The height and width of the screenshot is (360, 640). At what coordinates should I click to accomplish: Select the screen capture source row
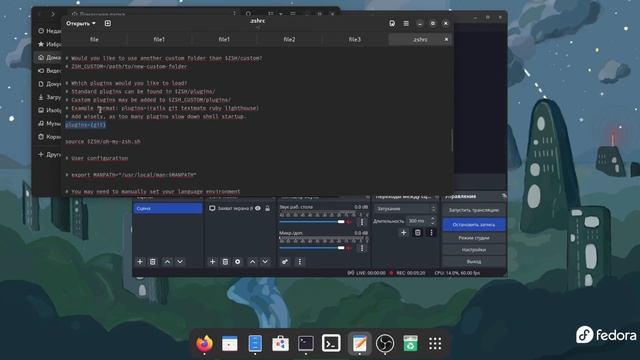240,208
